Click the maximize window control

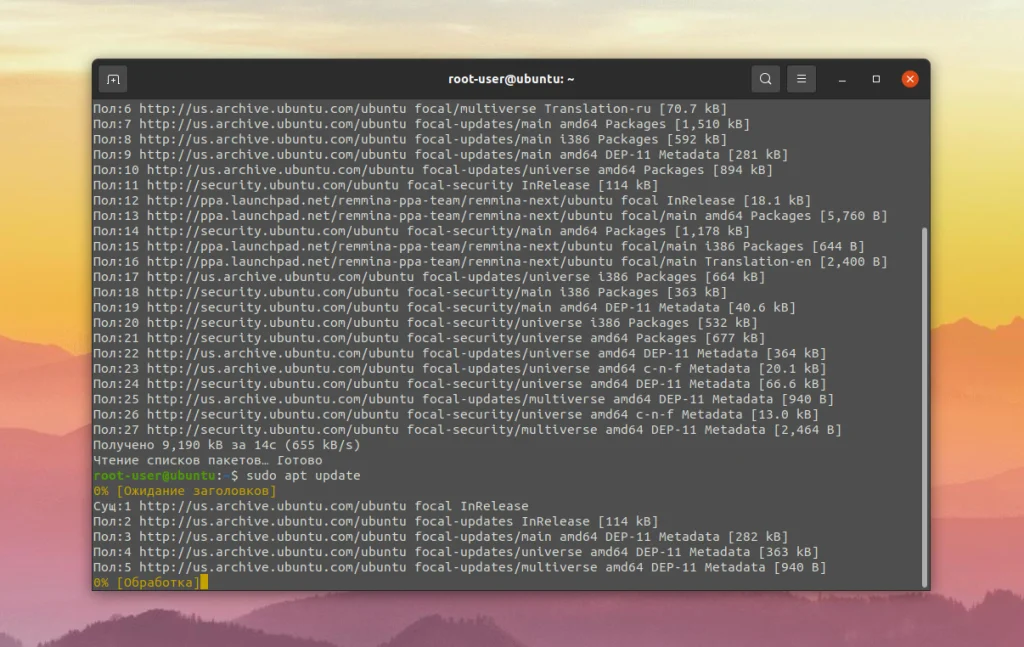click(875, 78)
